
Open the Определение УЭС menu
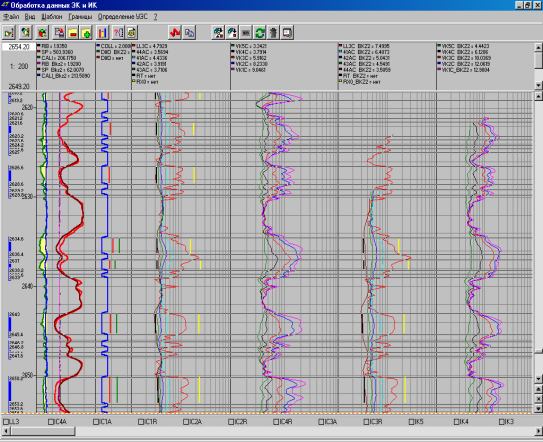[x=123, y=17]
